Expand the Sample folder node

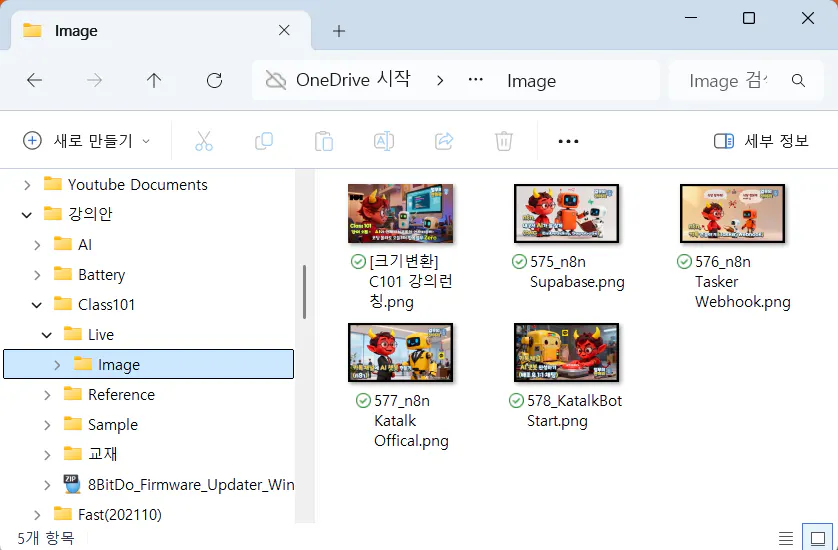coord(47,424)
